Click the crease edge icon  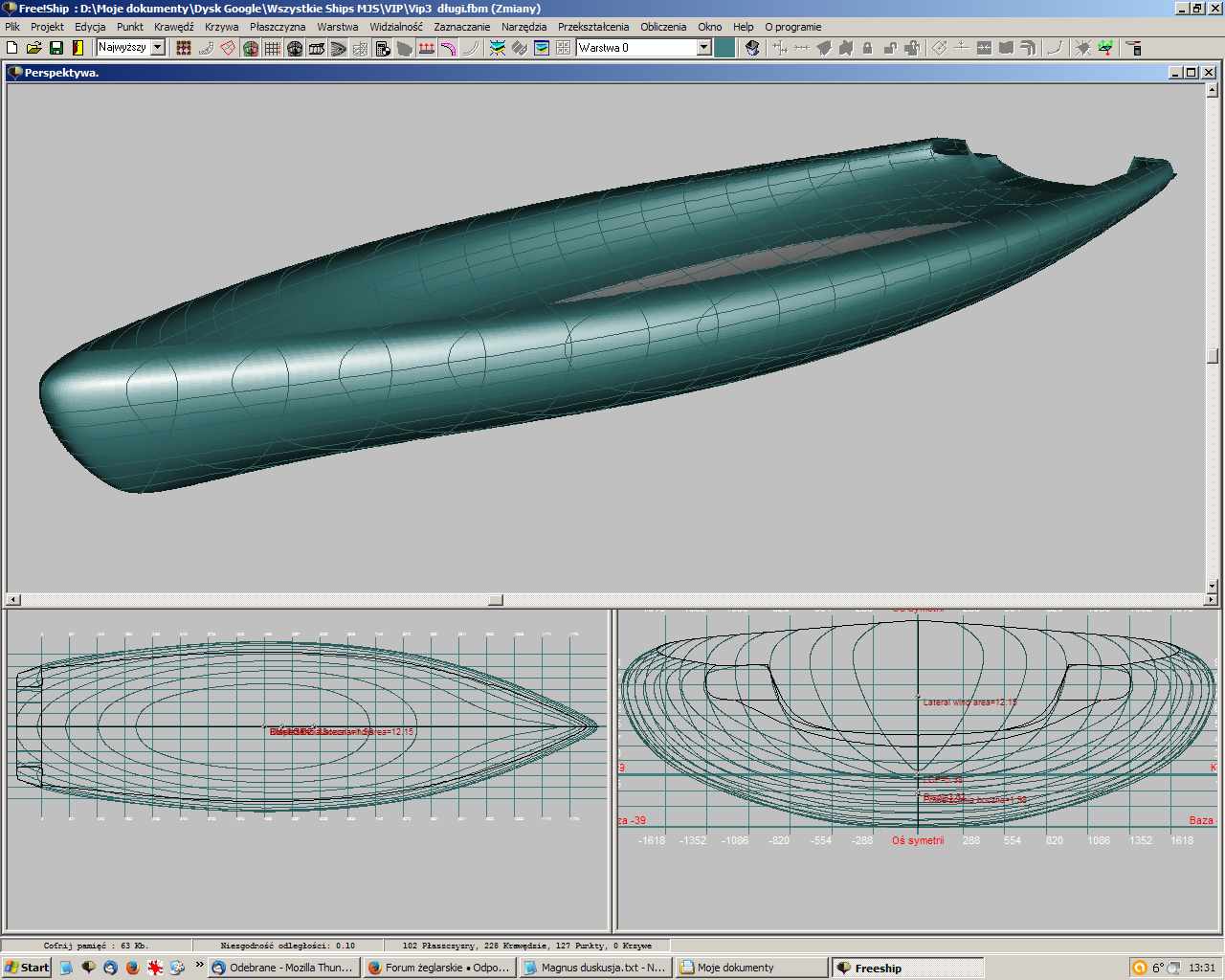[x=1028, y=48]
